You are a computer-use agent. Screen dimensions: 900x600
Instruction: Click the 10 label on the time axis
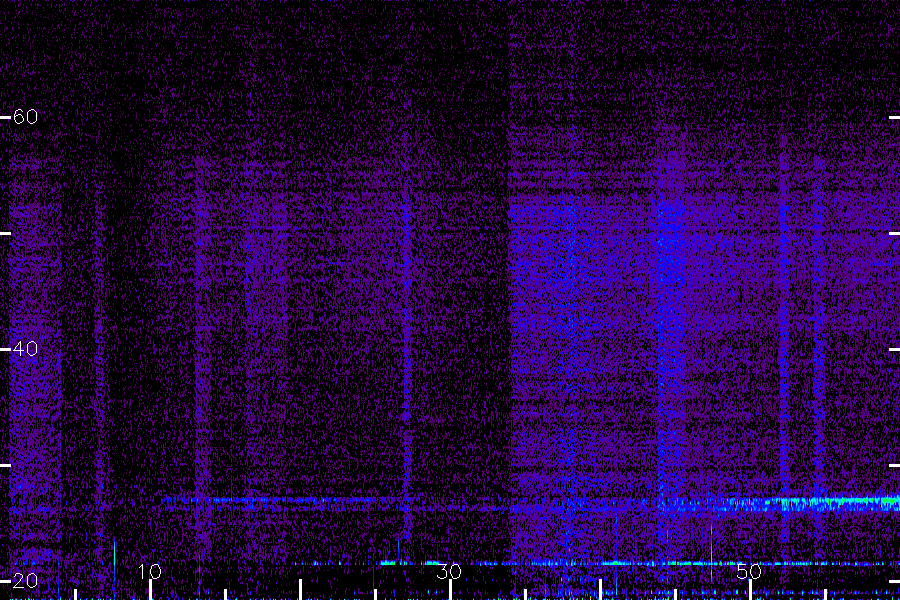(x=150, y=571)
